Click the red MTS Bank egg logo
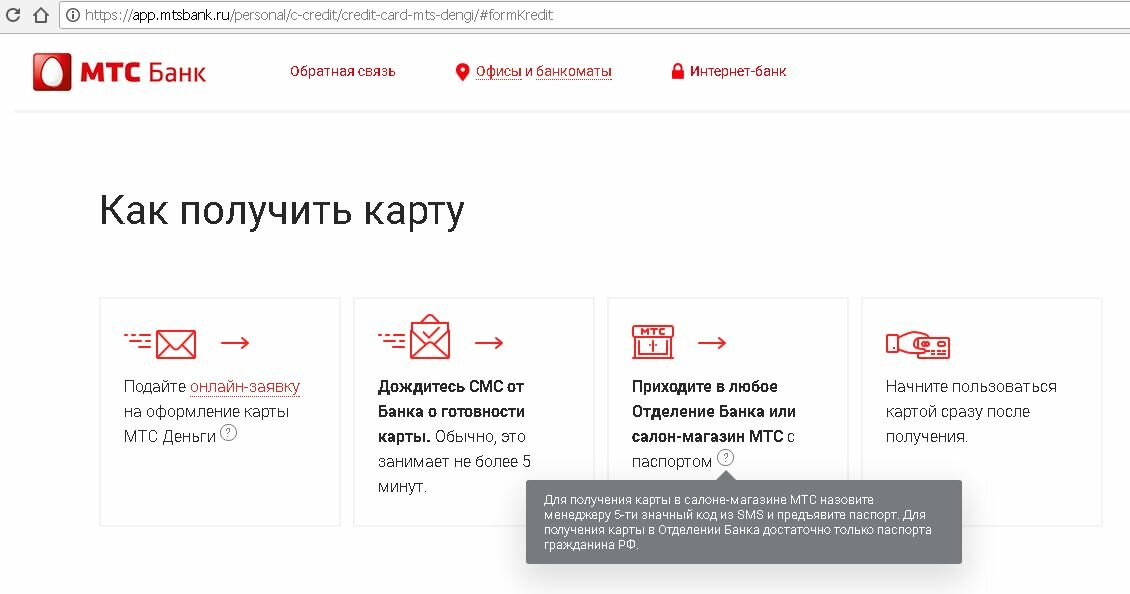The image size is (1130, 594). pos(52,71)
